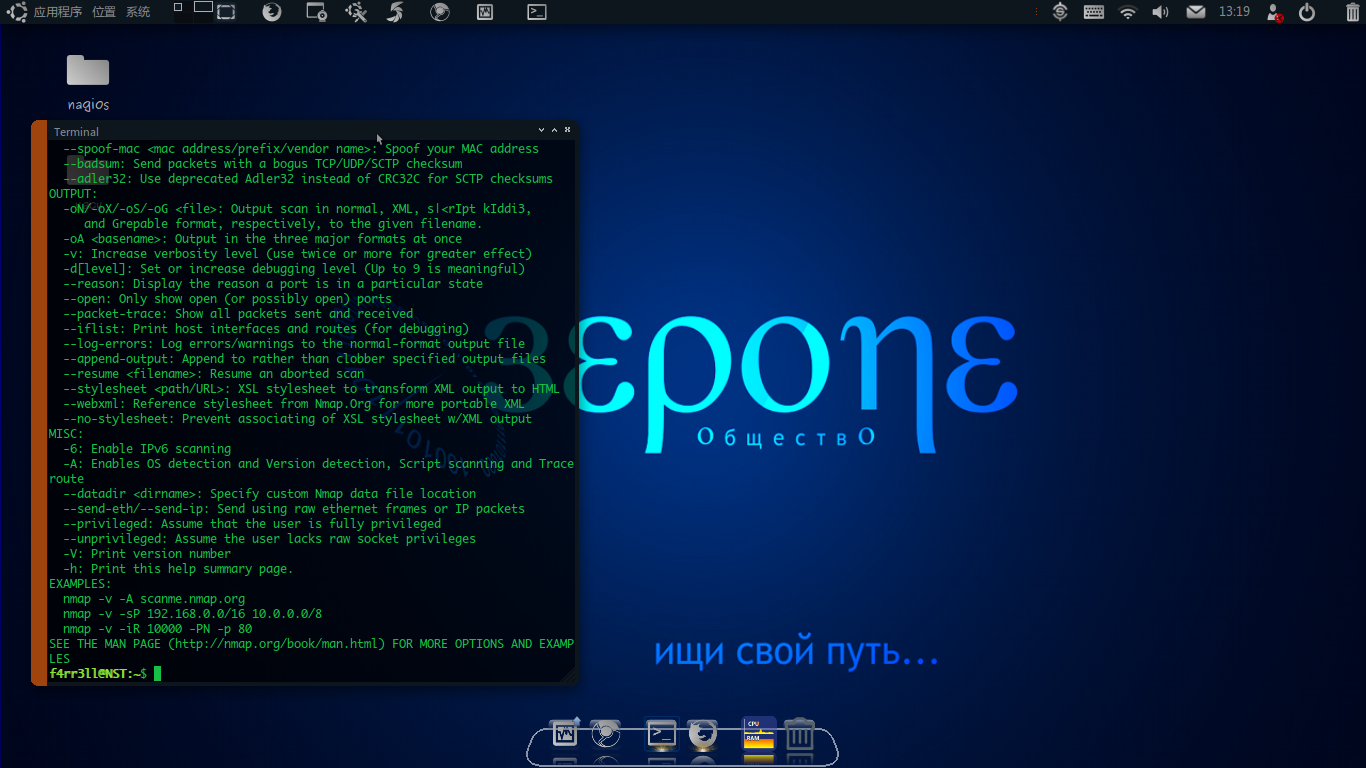The image size is (1366, 768).
Task: Click the window webcam icon in top panel
Action: click(x=316, y=12)
